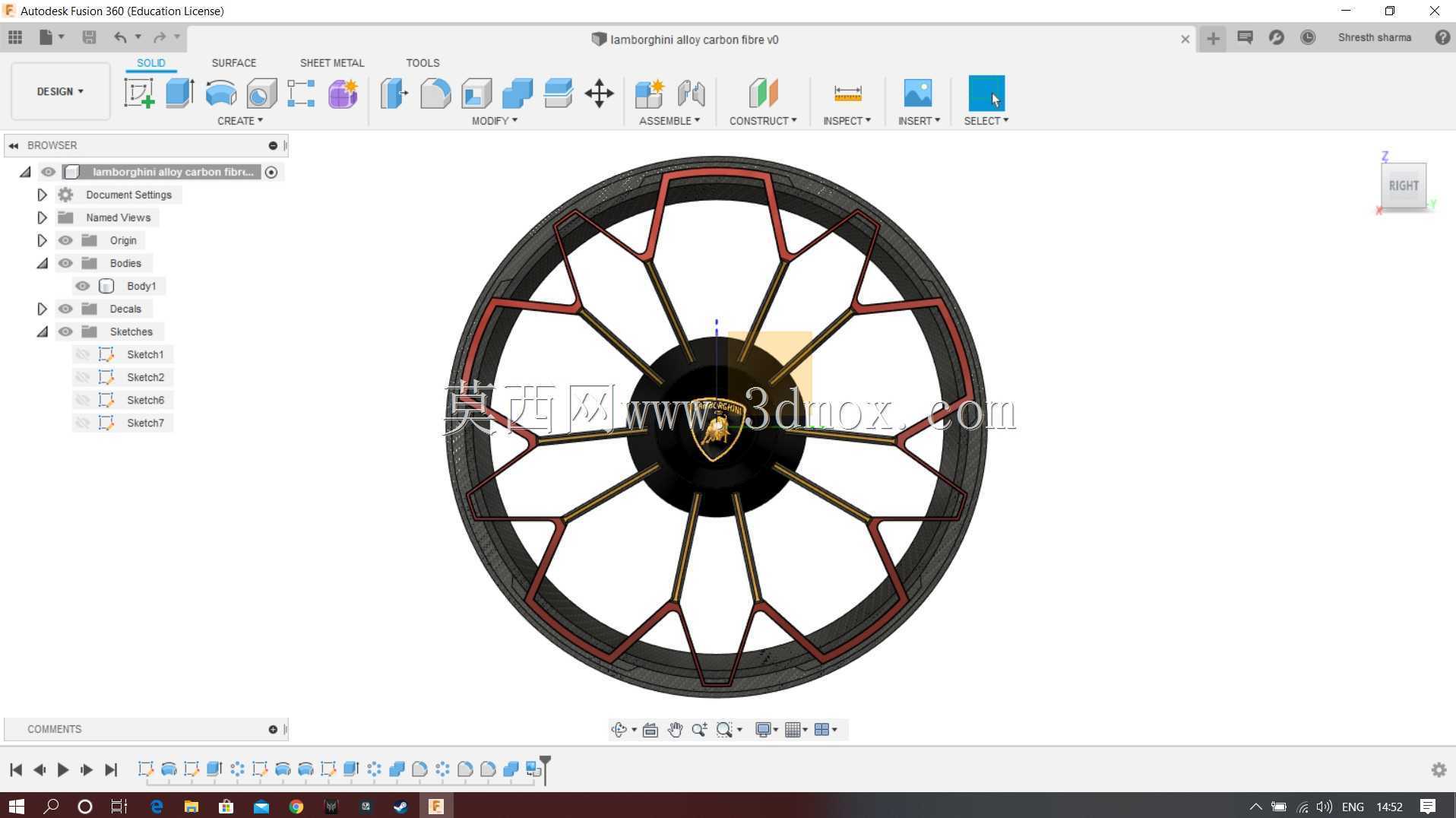Select the Press Pull tool

pos(394,94)
